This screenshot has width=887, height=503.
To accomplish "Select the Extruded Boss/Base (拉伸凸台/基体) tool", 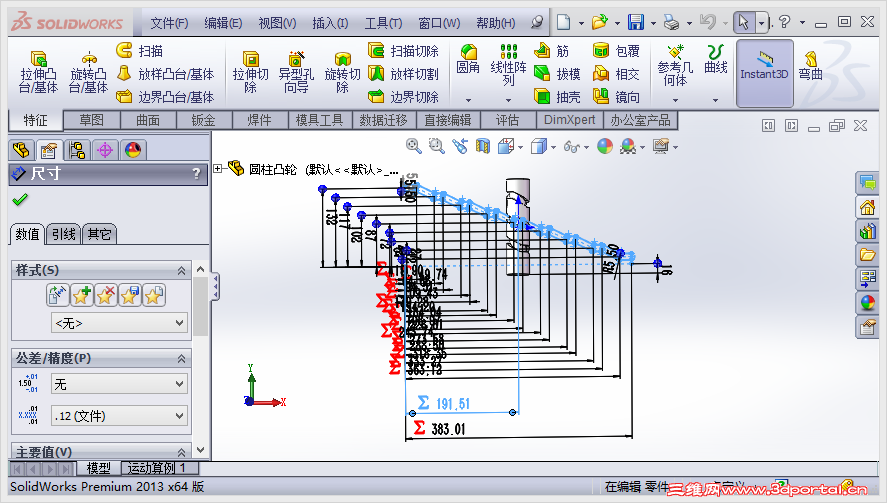I will 38,72.
